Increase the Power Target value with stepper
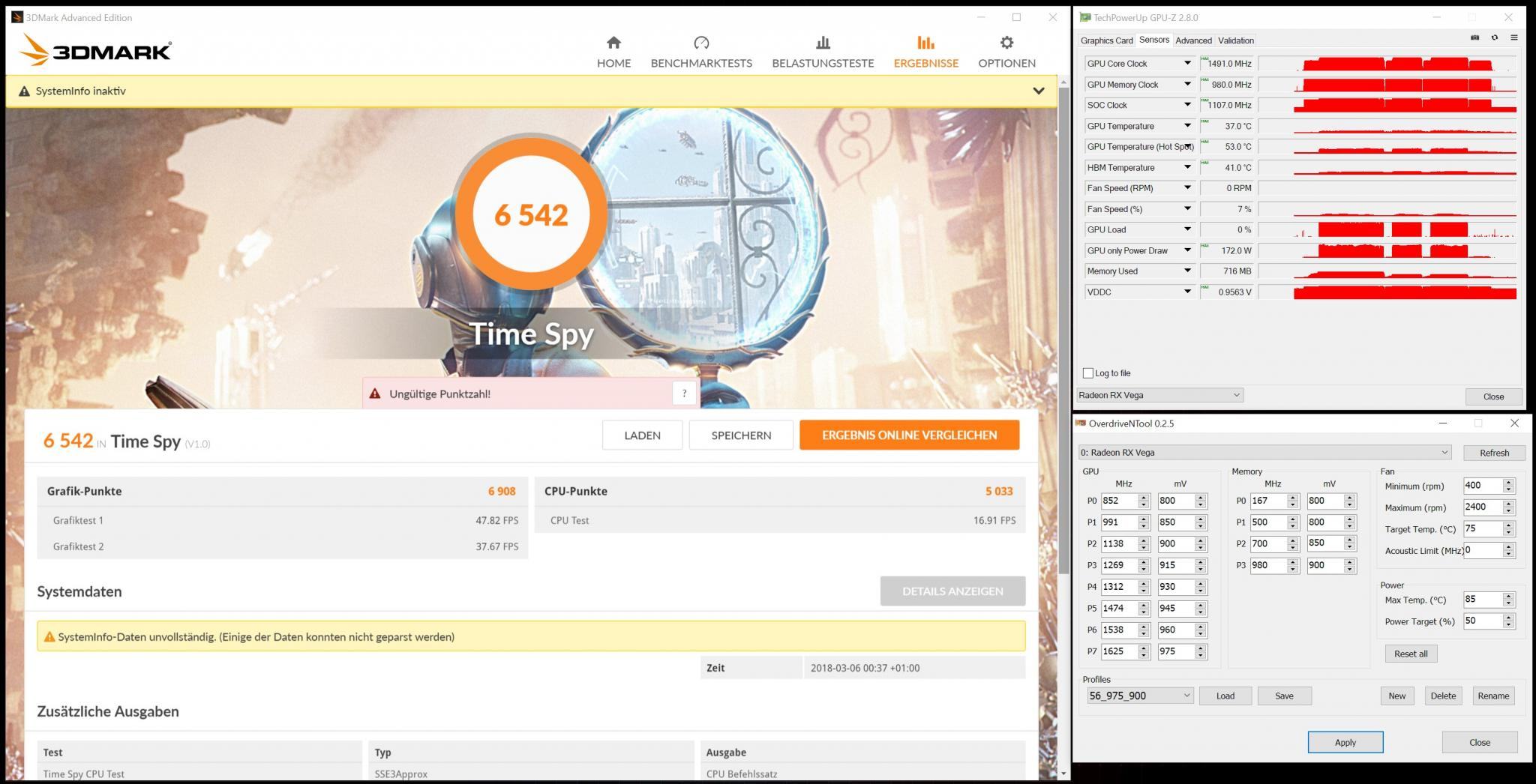The image size is (1536, 784). [x=1508, y=617]
